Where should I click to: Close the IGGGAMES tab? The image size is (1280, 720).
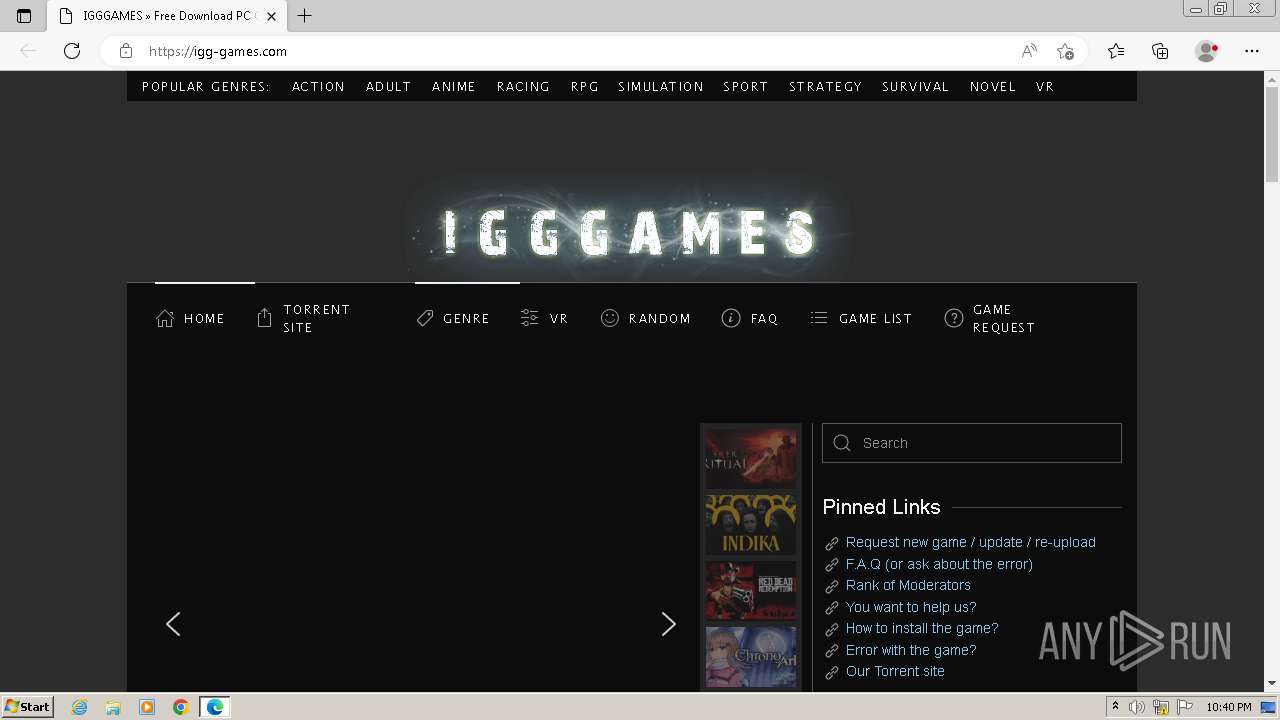pyautogui.click(x=271, y=16)
